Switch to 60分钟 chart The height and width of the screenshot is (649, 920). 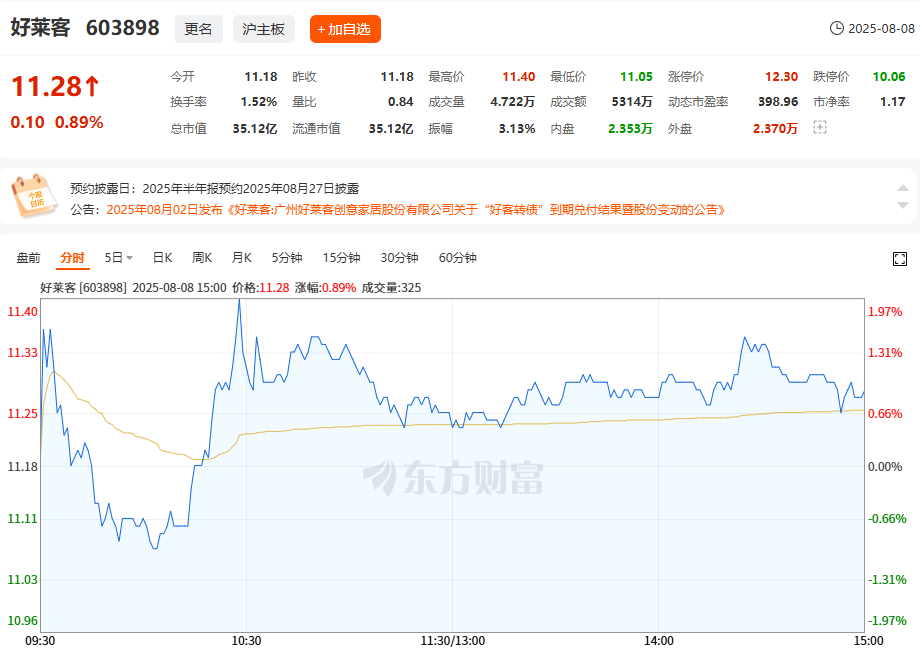click(458, 258)
